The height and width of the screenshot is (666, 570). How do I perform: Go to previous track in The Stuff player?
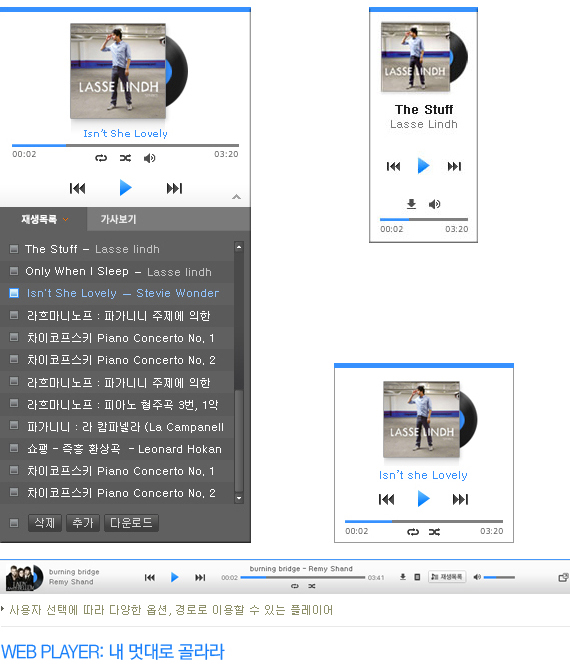tap(393, 166)
